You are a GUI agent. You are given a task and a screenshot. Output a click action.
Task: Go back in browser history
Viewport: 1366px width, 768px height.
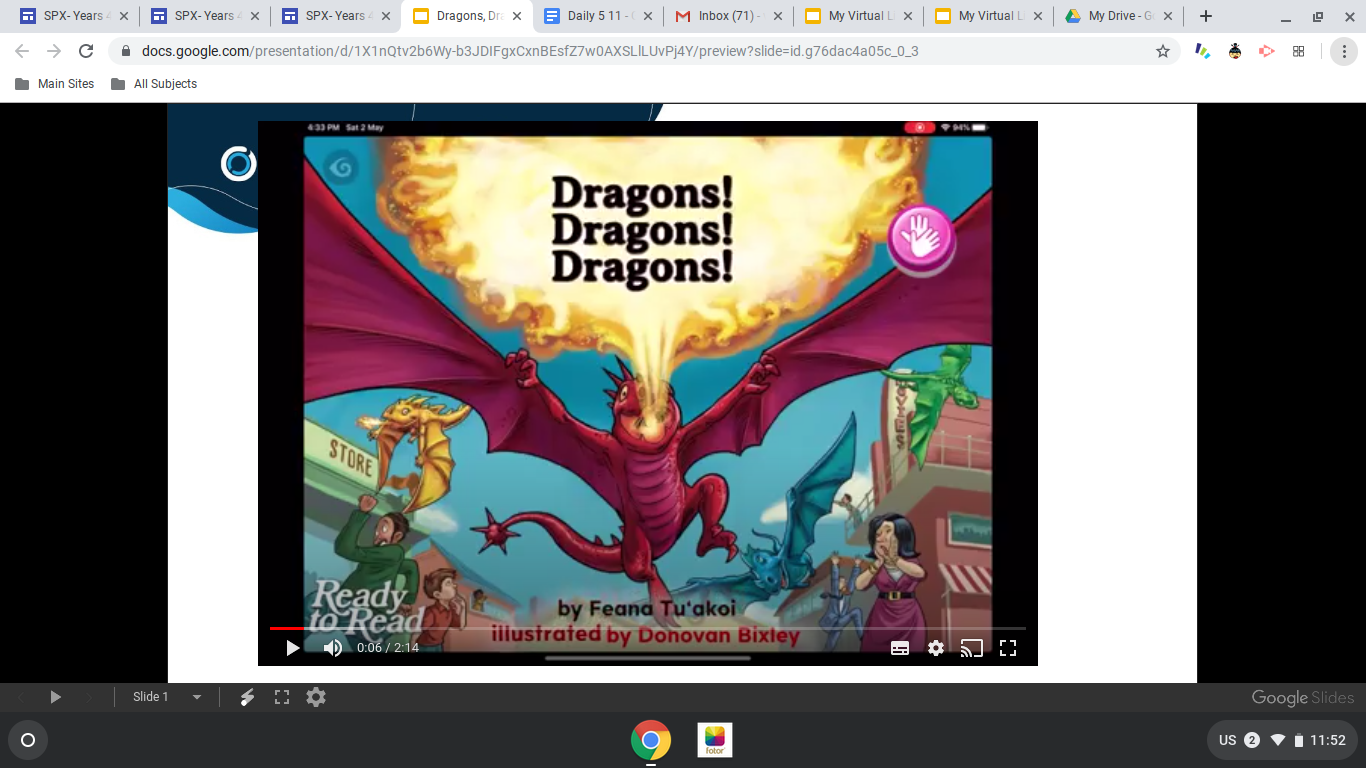tap(22, 51)
